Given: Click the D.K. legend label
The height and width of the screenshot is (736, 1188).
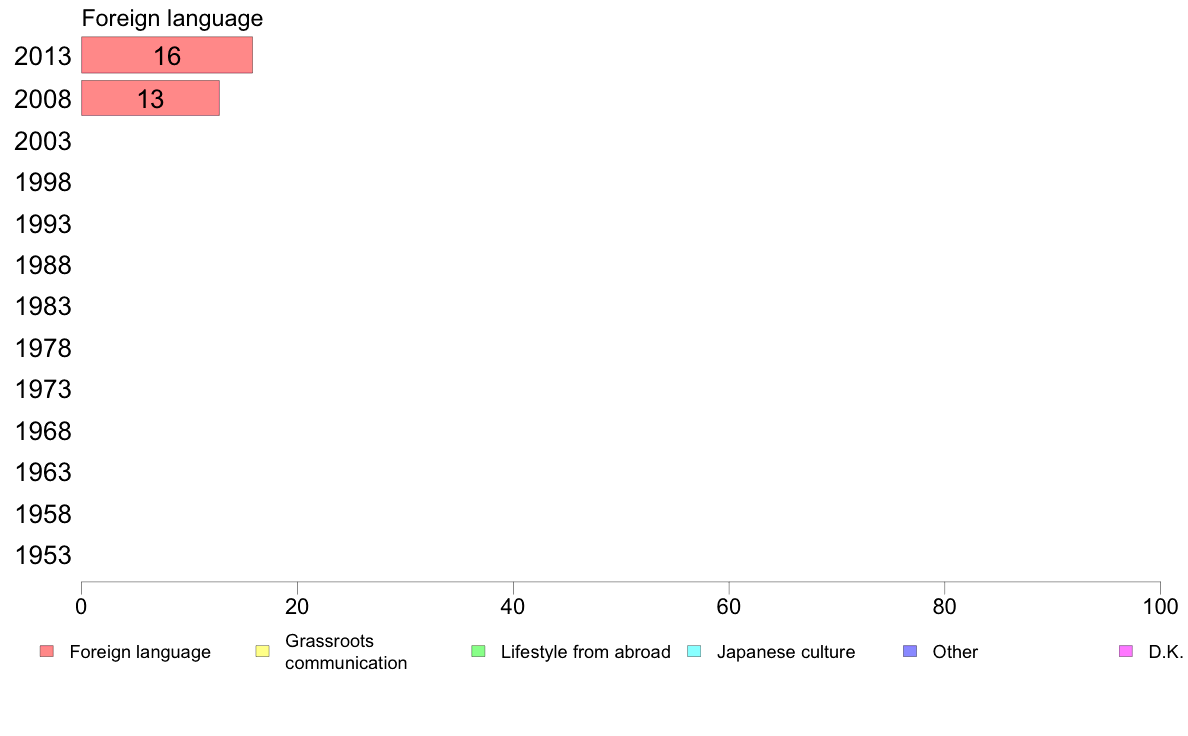Looking at the screenshot, I should 1165,652.
